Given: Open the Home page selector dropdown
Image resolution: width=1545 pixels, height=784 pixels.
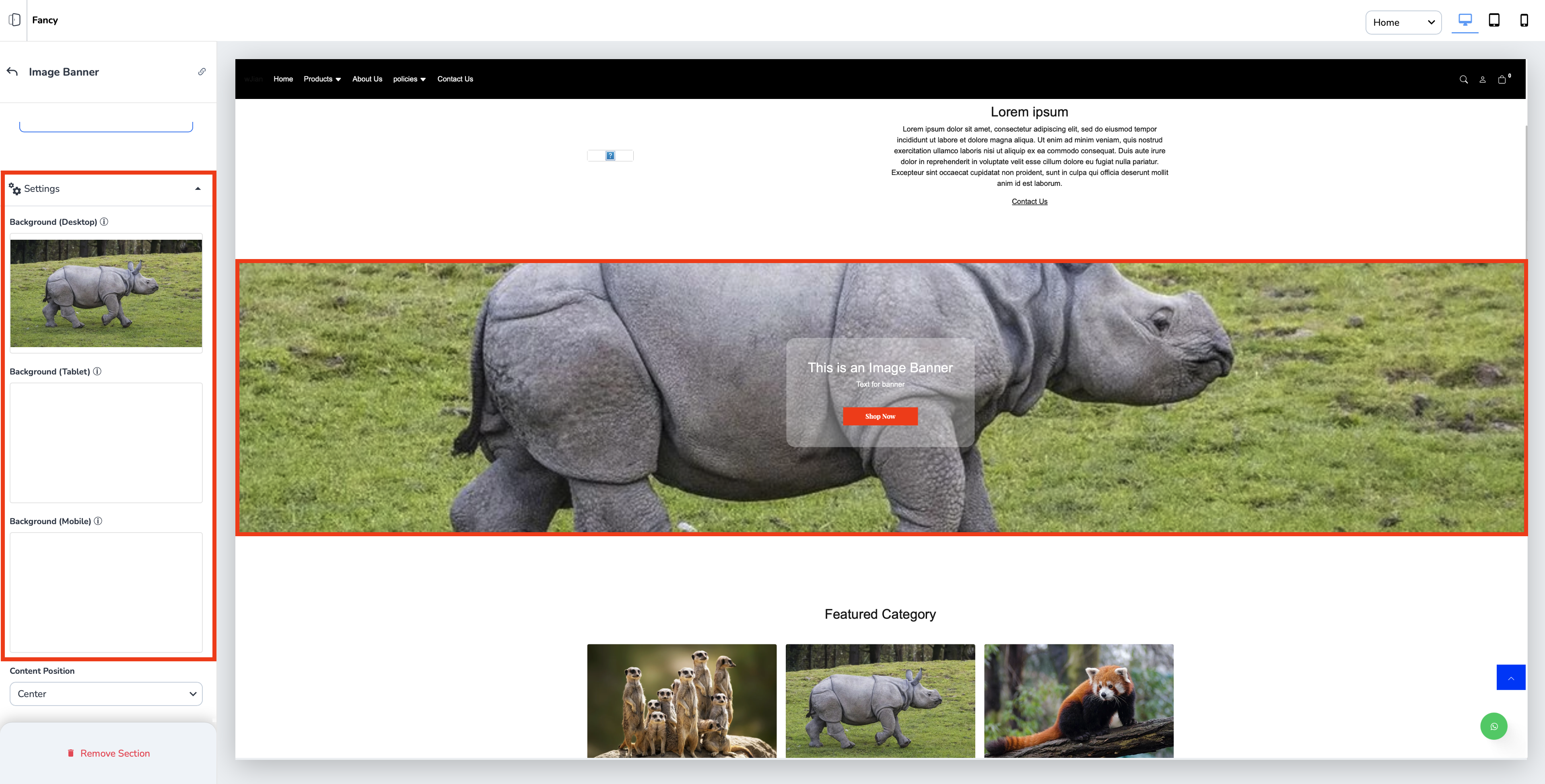Looking at the screenshot, I should coord(1403,22).
